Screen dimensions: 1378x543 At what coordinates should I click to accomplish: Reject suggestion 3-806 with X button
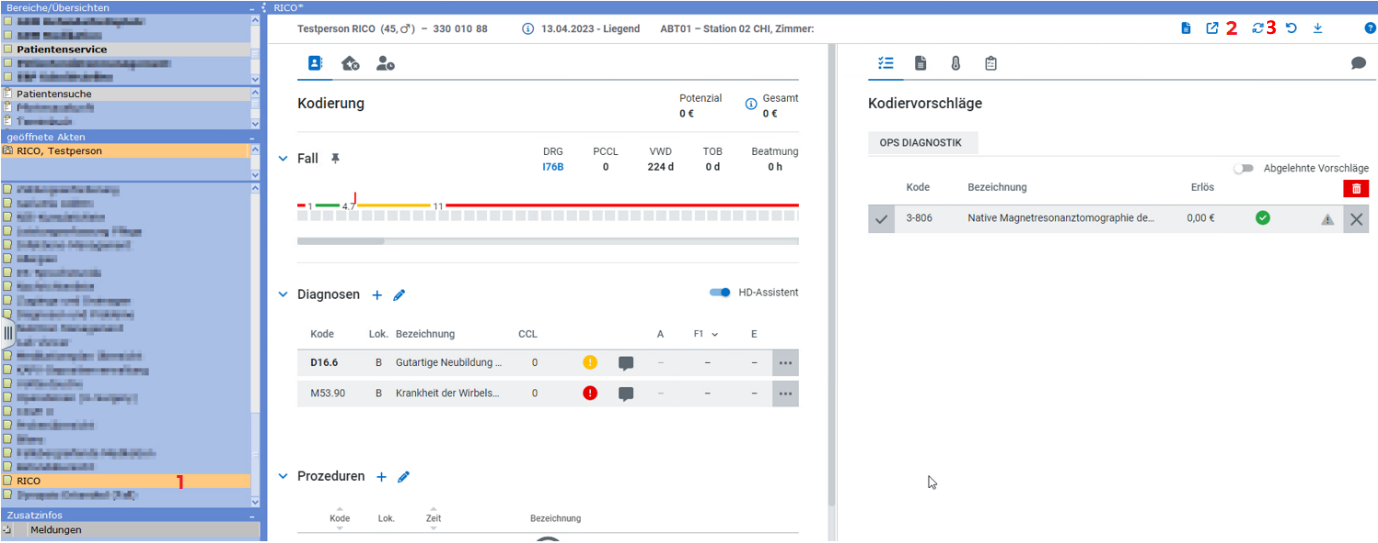click(1356, 219)
